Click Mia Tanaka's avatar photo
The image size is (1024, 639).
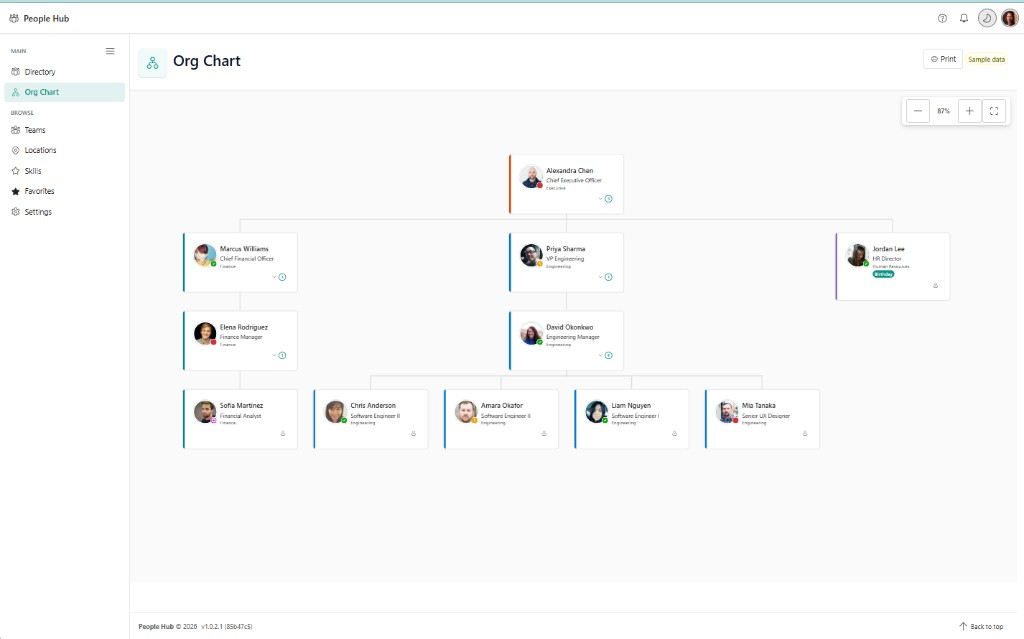[727, 412]
